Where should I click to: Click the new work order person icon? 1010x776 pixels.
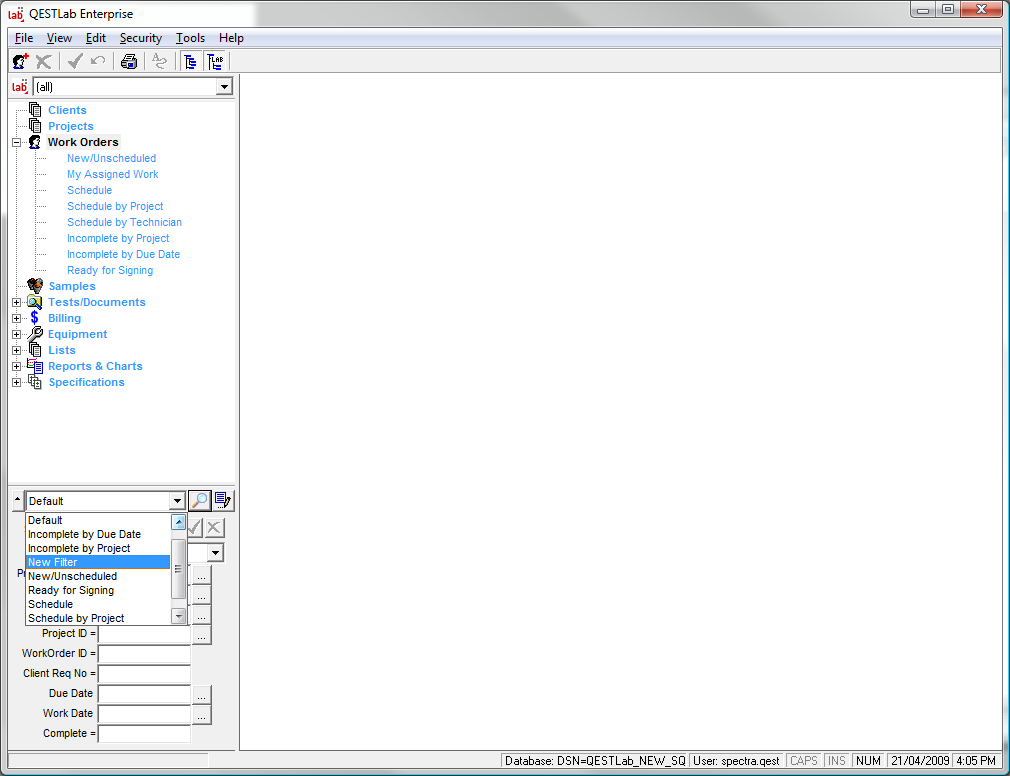(x=20, y=62)
